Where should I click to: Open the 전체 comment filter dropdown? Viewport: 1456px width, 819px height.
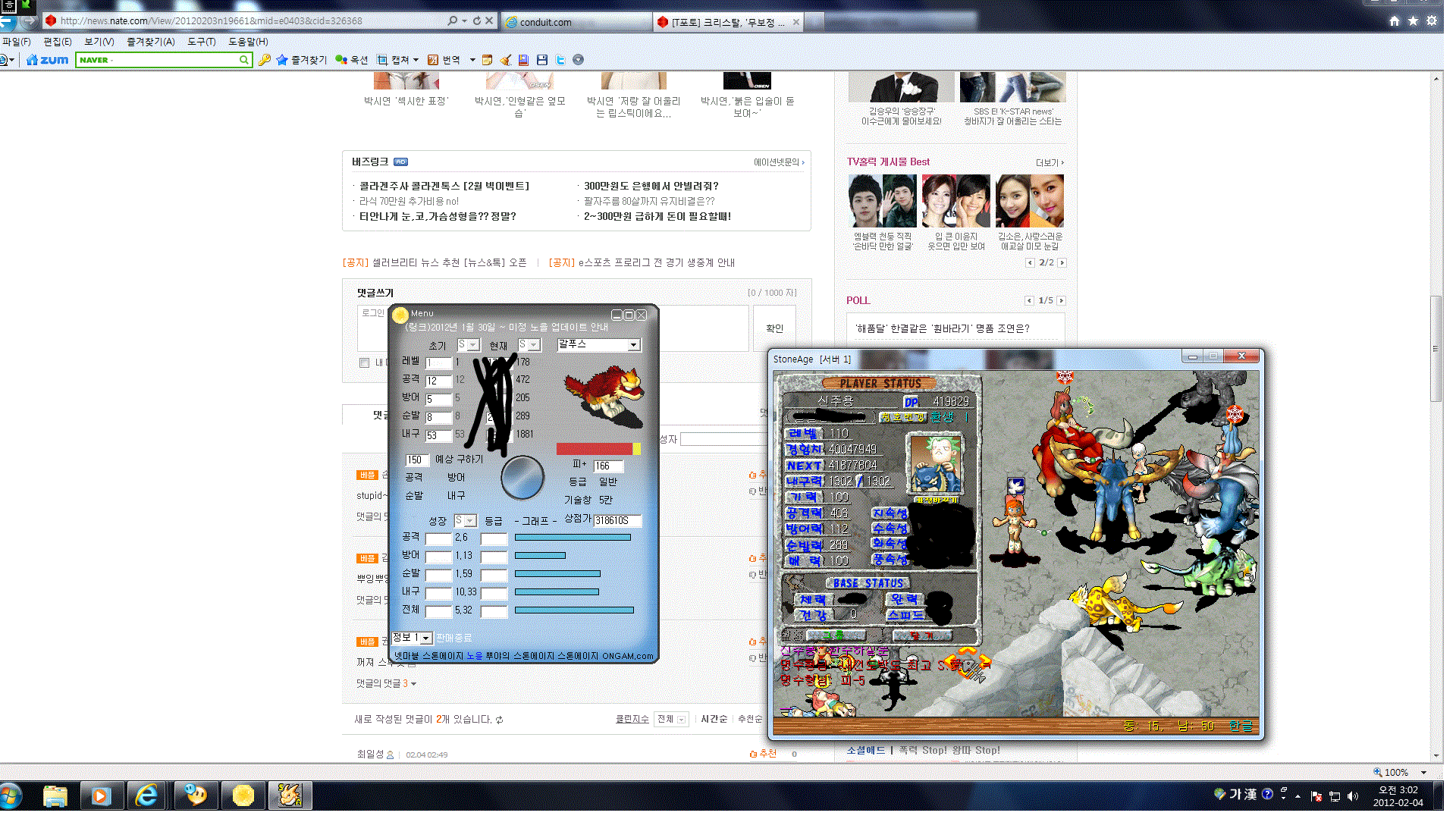[x=672, y=719]
